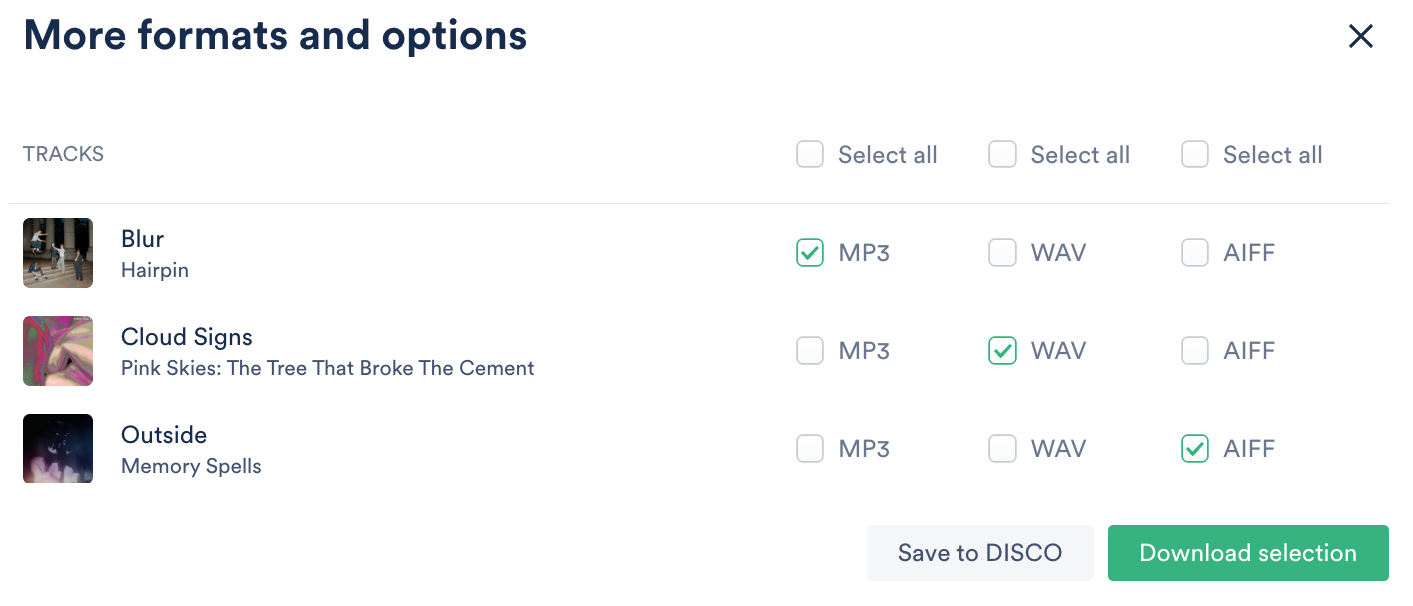Select all tracks in WAV column
1413x606 pixels.
click(1002, 155)
